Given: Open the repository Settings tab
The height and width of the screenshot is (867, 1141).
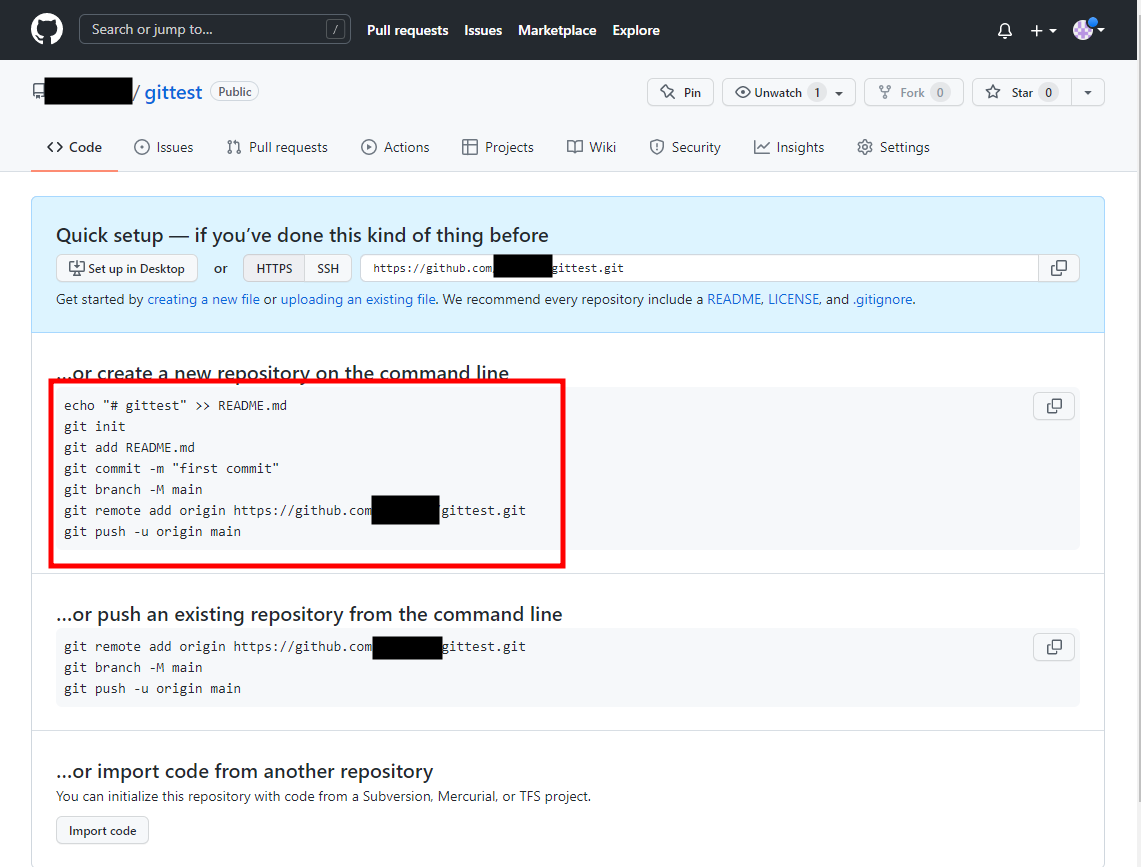Looking at the screenshot, I should point(894,147).
